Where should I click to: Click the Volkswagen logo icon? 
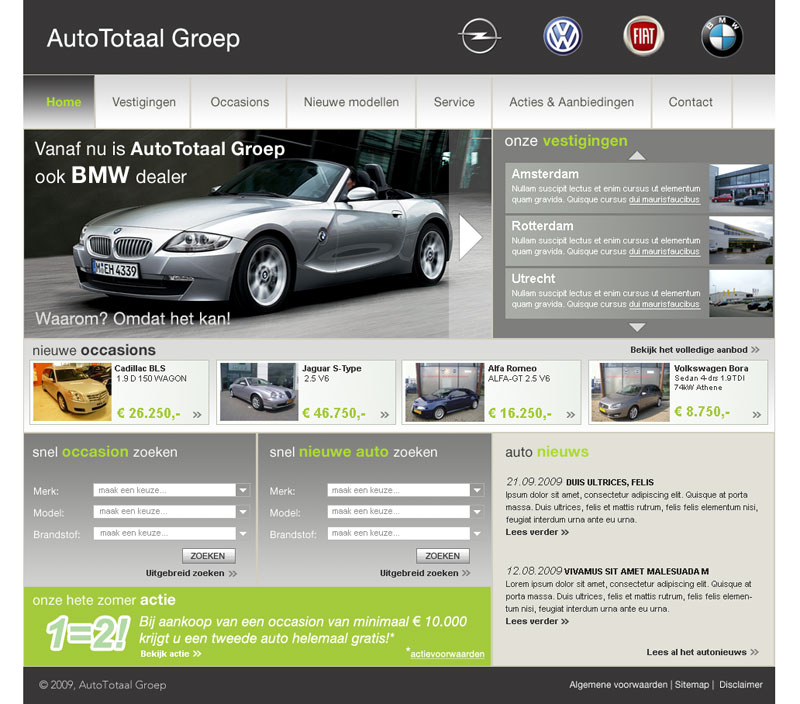[x=562, y=37]
